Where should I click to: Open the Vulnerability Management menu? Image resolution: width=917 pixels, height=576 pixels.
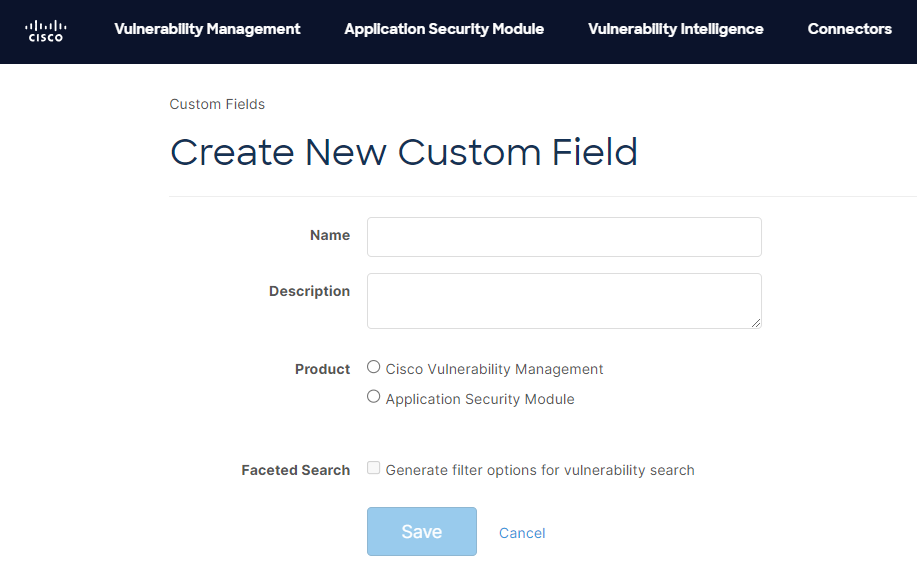tap(207, 29)
